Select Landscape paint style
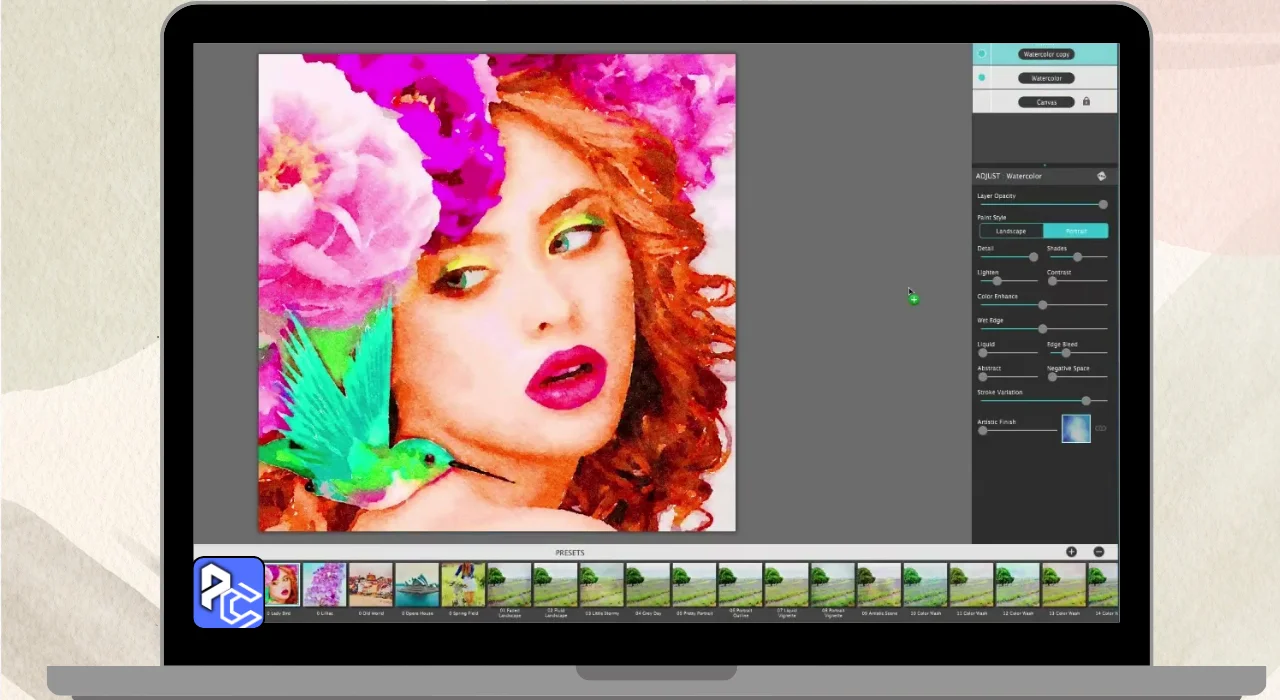The width and height of the screenshot is (1280, 700). (1011, 231)
